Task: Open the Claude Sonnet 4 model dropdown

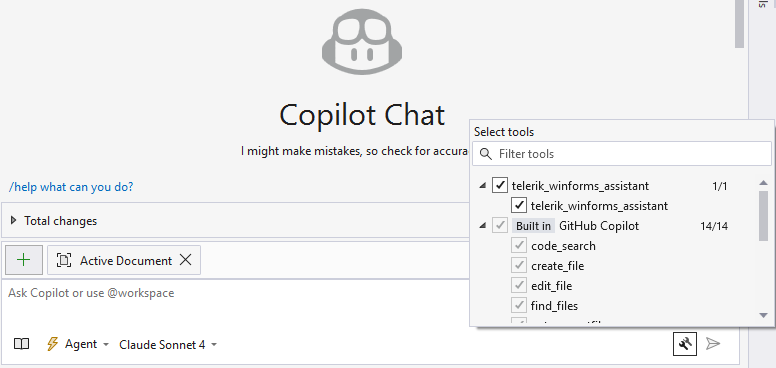Action: coord(168,345)
